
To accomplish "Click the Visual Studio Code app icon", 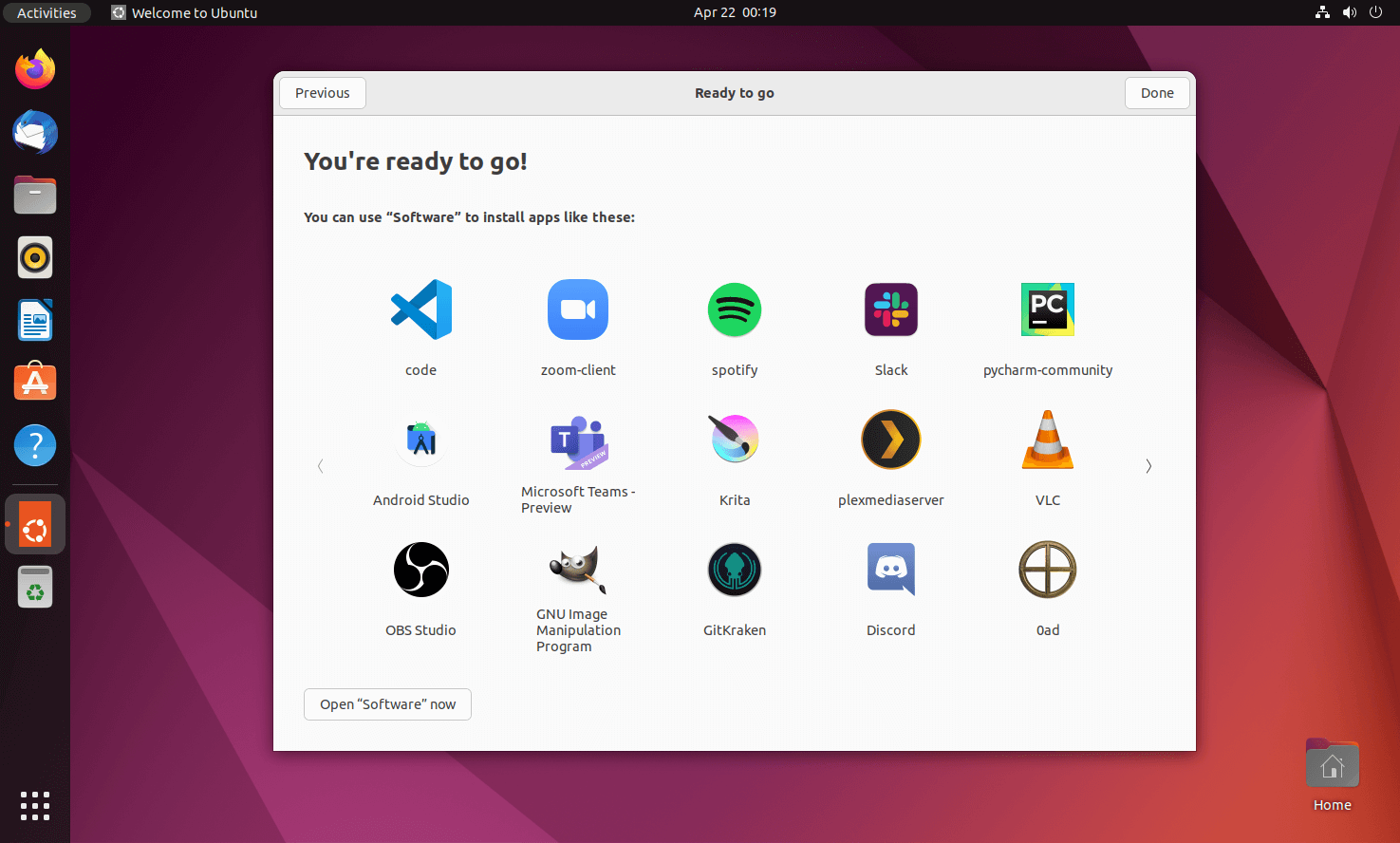I will coord(420,309).
